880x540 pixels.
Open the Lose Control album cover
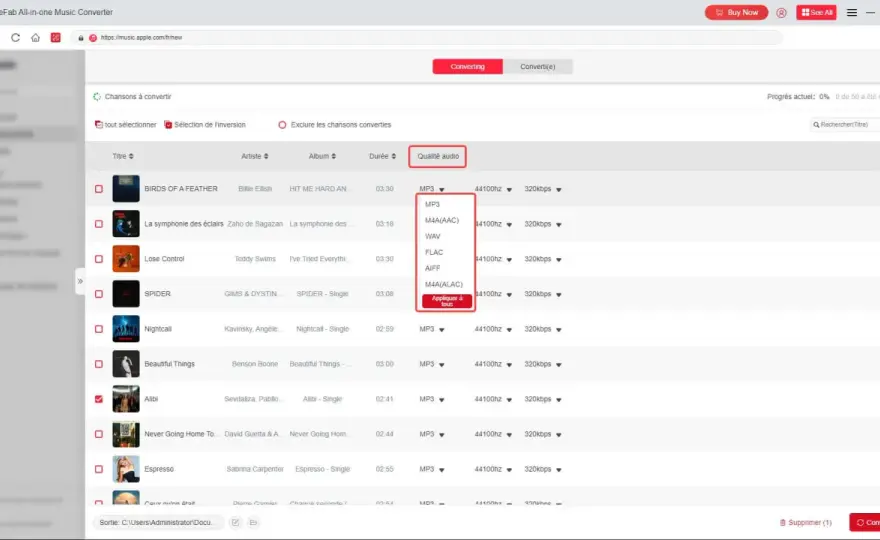pyautogui.click(x=126, y=259)
